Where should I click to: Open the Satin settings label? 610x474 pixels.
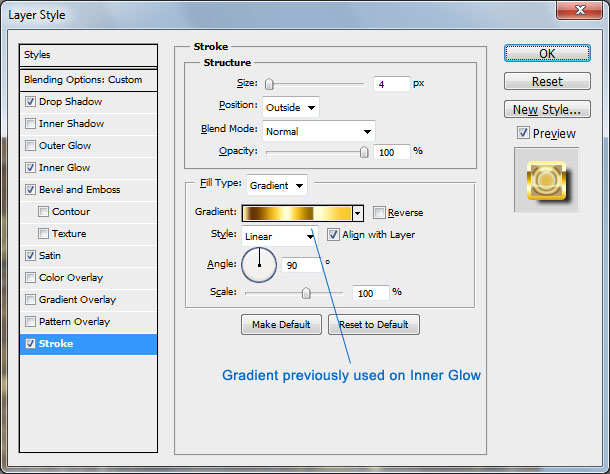50,255
